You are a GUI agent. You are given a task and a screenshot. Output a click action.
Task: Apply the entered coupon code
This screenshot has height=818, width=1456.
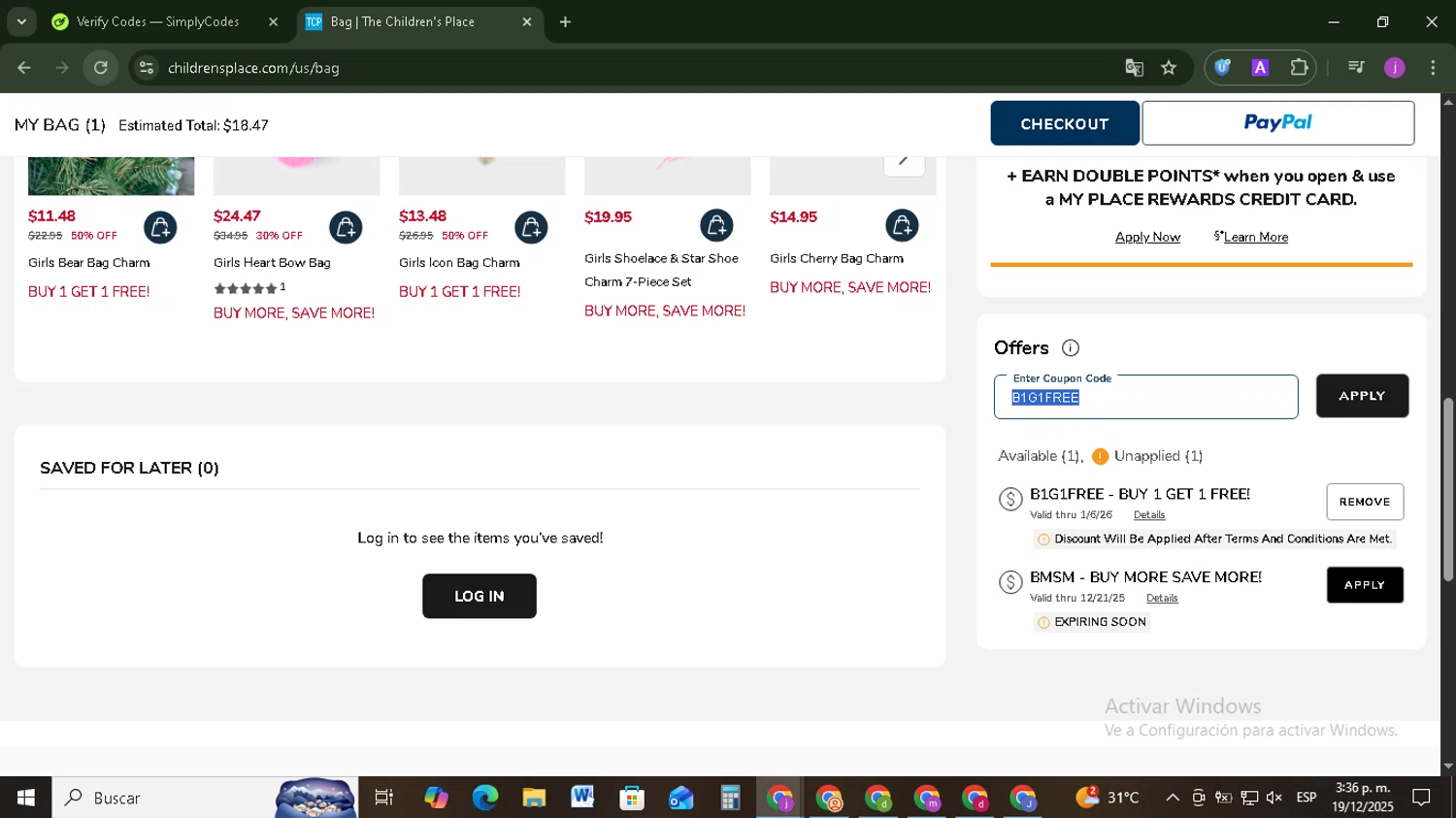[x=1362, y=396]
